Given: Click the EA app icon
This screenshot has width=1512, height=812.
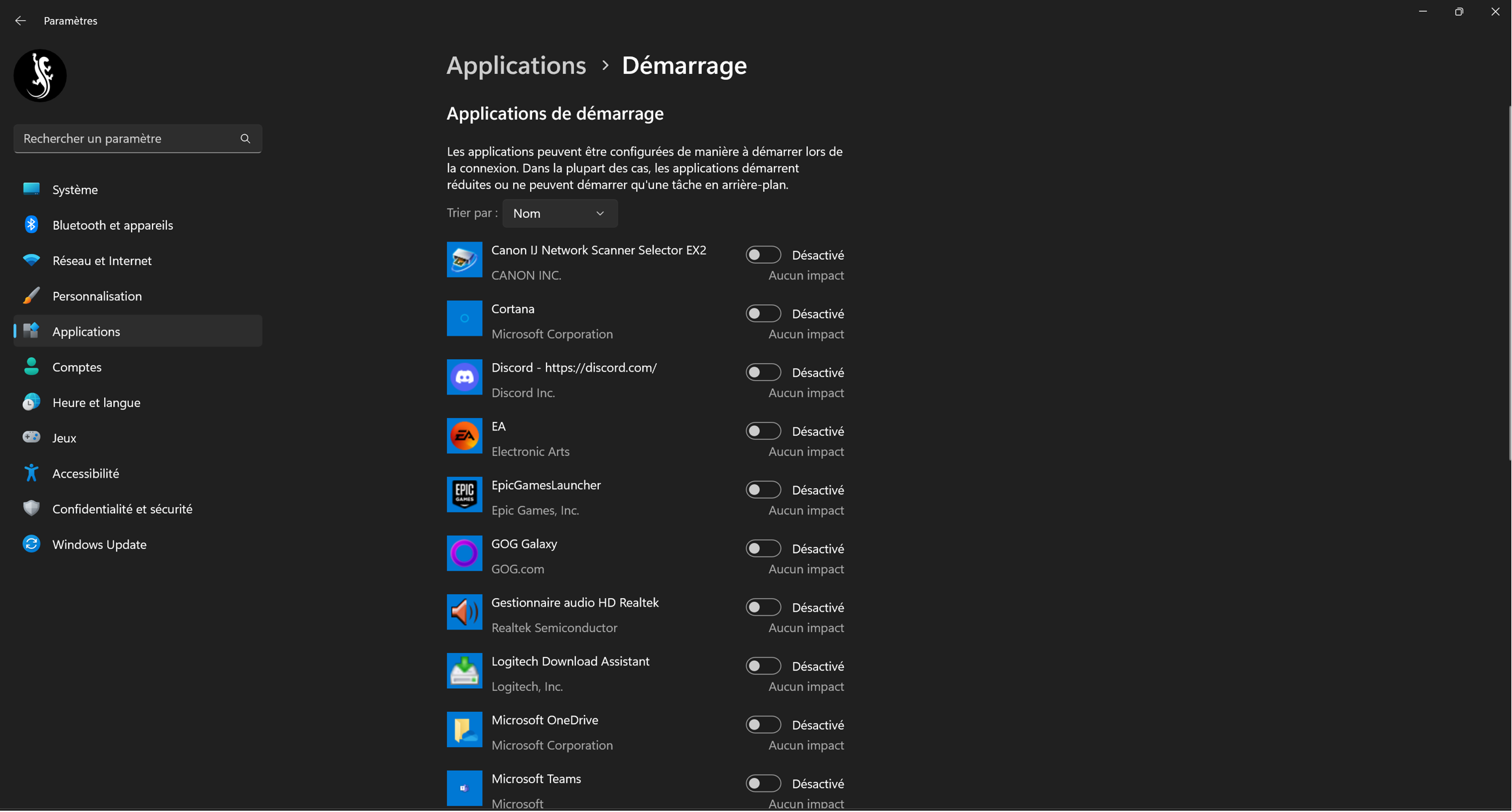Looking at the screenshot, I should pyautogui.click(x=464, y=436).
